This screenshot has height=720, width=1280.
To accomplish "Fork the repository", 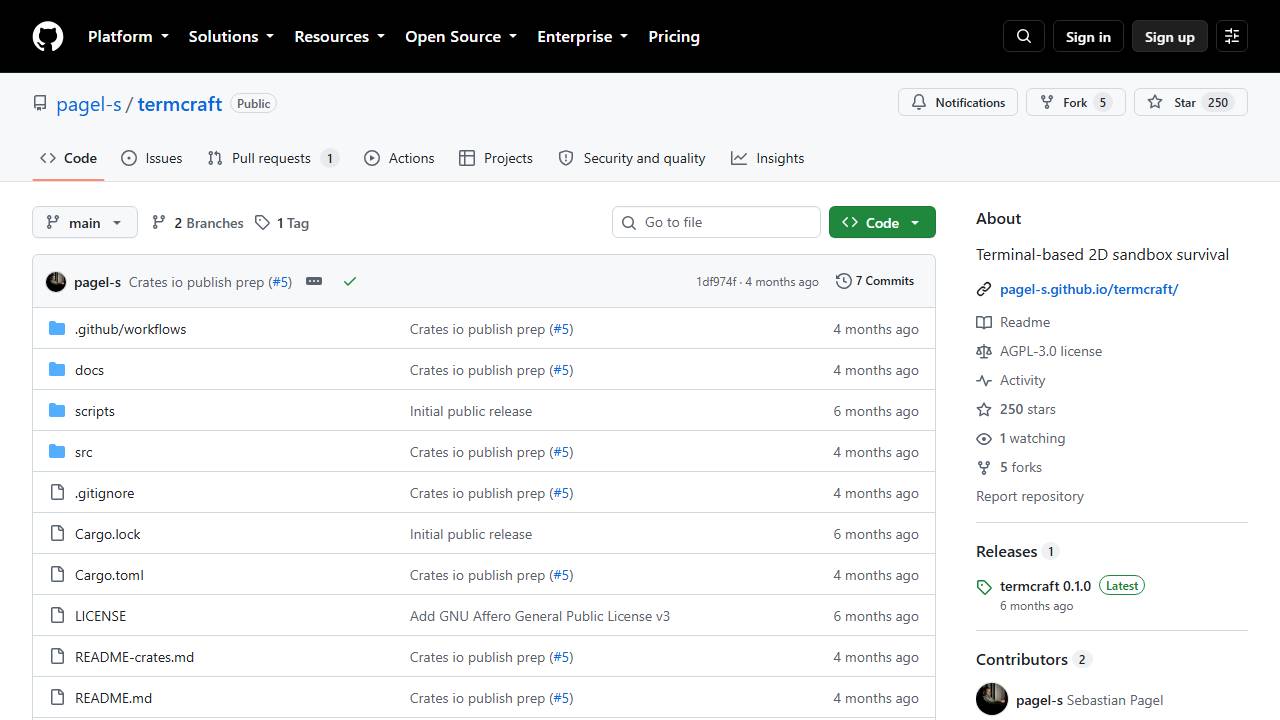I will (1076, 102).
